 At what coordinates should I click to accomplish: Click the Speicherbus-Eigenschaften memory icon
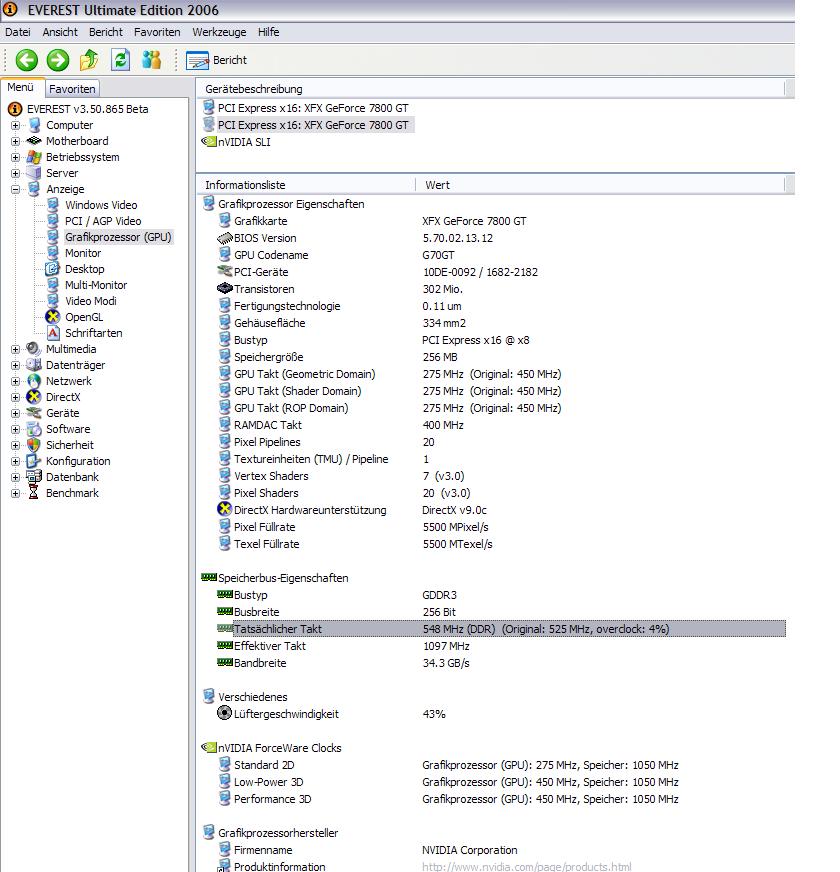(209, 578)
